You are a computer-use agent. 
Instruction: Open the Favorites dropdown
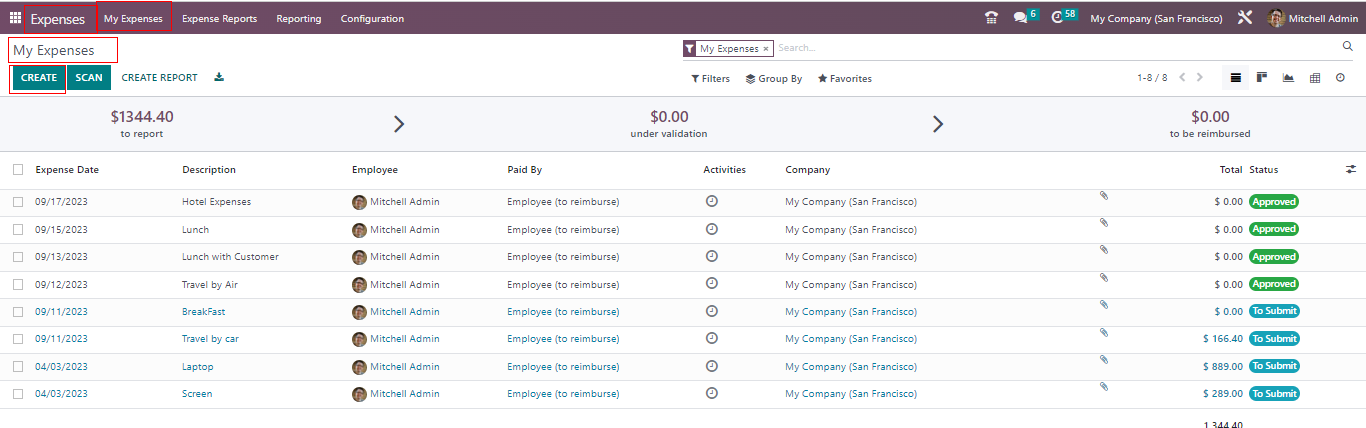844,79
